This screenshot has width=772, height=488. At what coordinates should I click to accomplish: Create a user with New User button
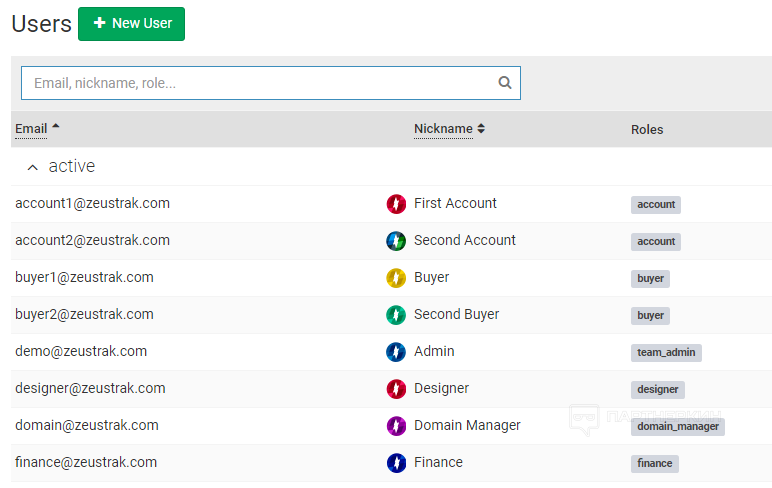click(x=131, y=24)
